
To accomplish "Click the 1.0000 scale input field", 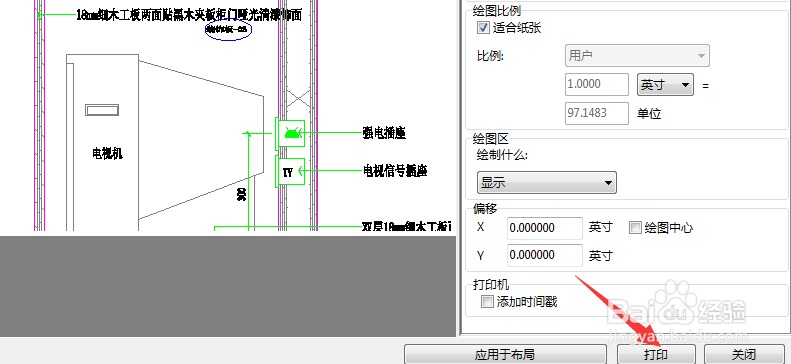I will point(597,84).
